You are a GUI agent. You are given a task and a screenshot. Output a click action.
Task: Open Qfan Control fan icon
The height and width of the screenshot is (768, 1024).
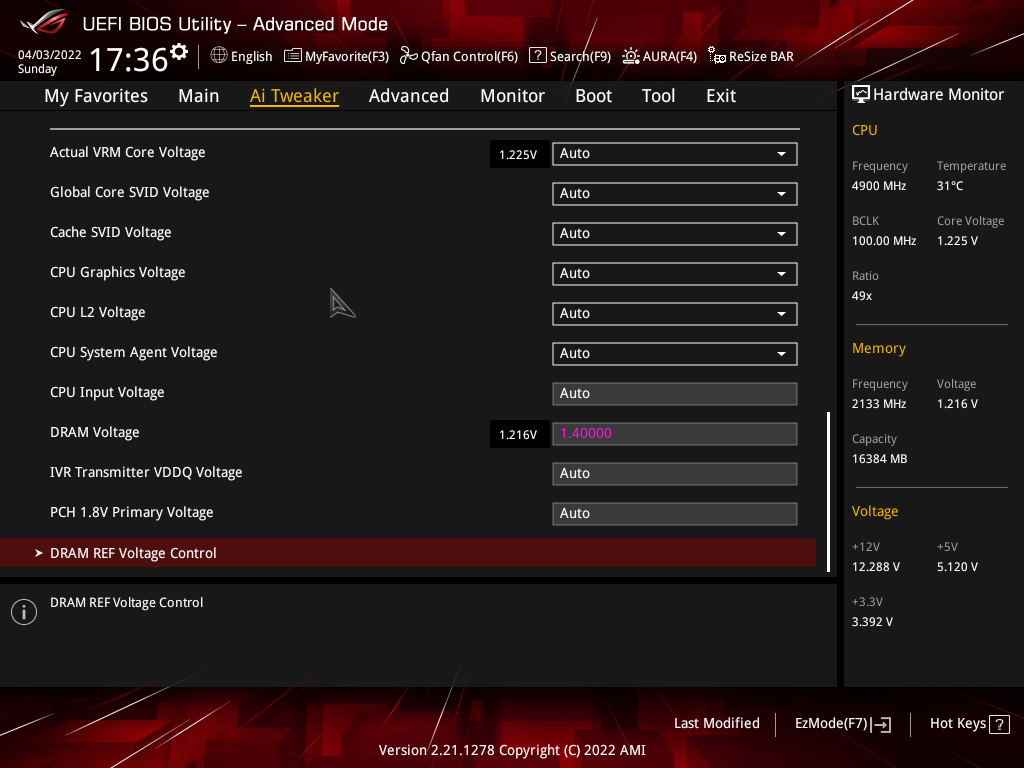[409, 56]
